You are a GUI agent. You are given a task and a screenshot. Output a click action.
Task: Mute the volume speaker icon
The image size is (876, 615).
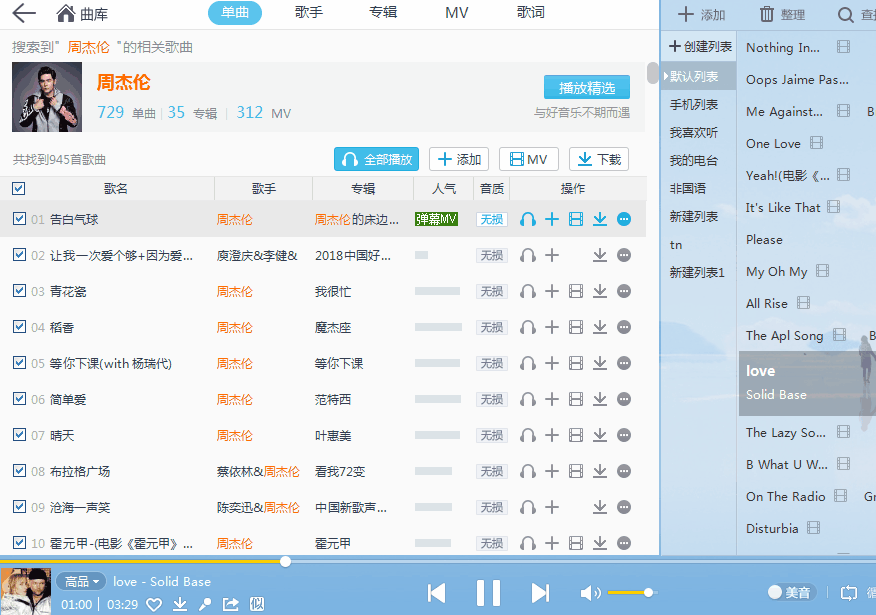tap(591, 593)
